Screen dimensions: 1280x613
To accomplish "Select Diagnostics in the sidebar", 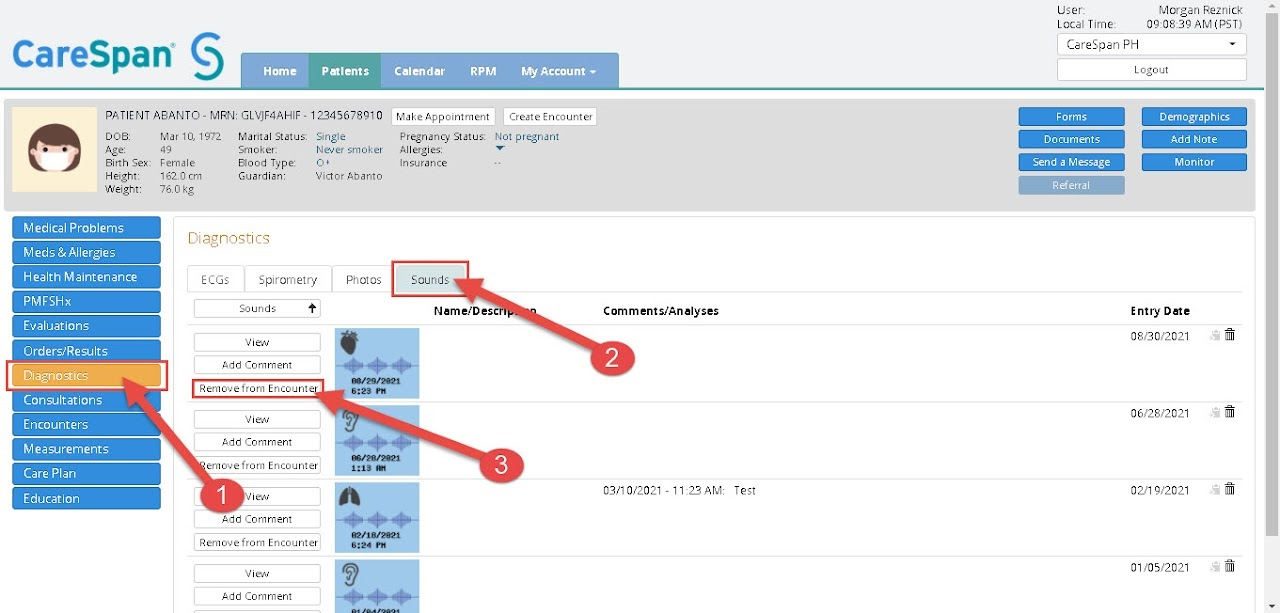I will click(86, 375).
